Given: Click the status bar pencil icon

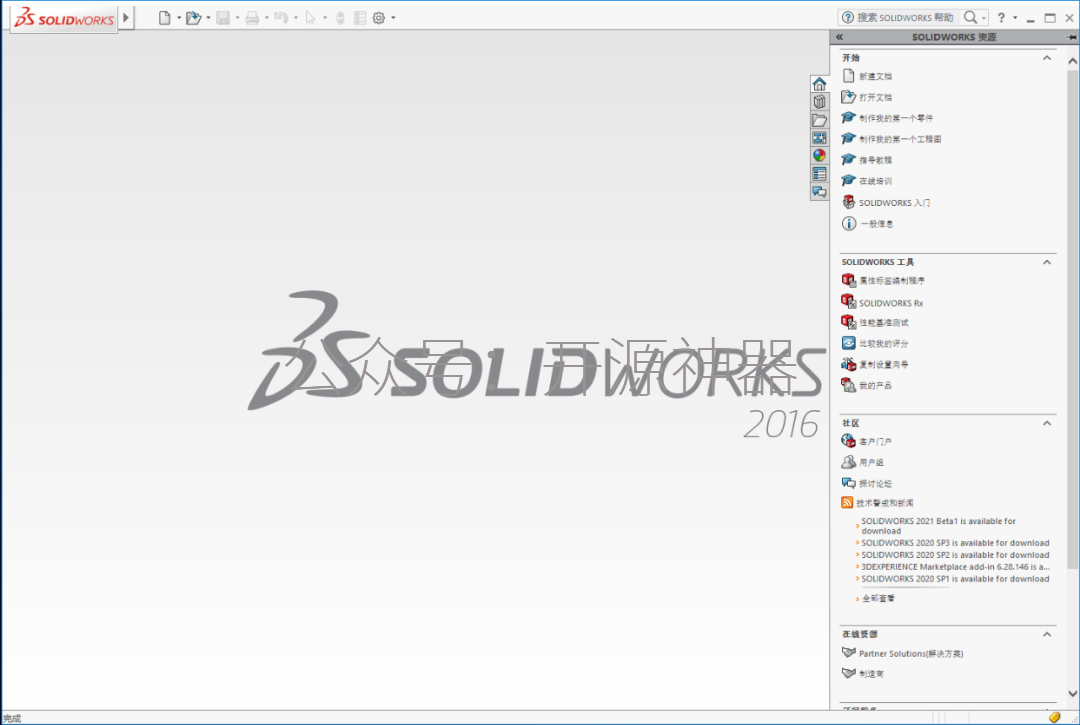Looking at the screenshot, I should [x=1054, y=717].
